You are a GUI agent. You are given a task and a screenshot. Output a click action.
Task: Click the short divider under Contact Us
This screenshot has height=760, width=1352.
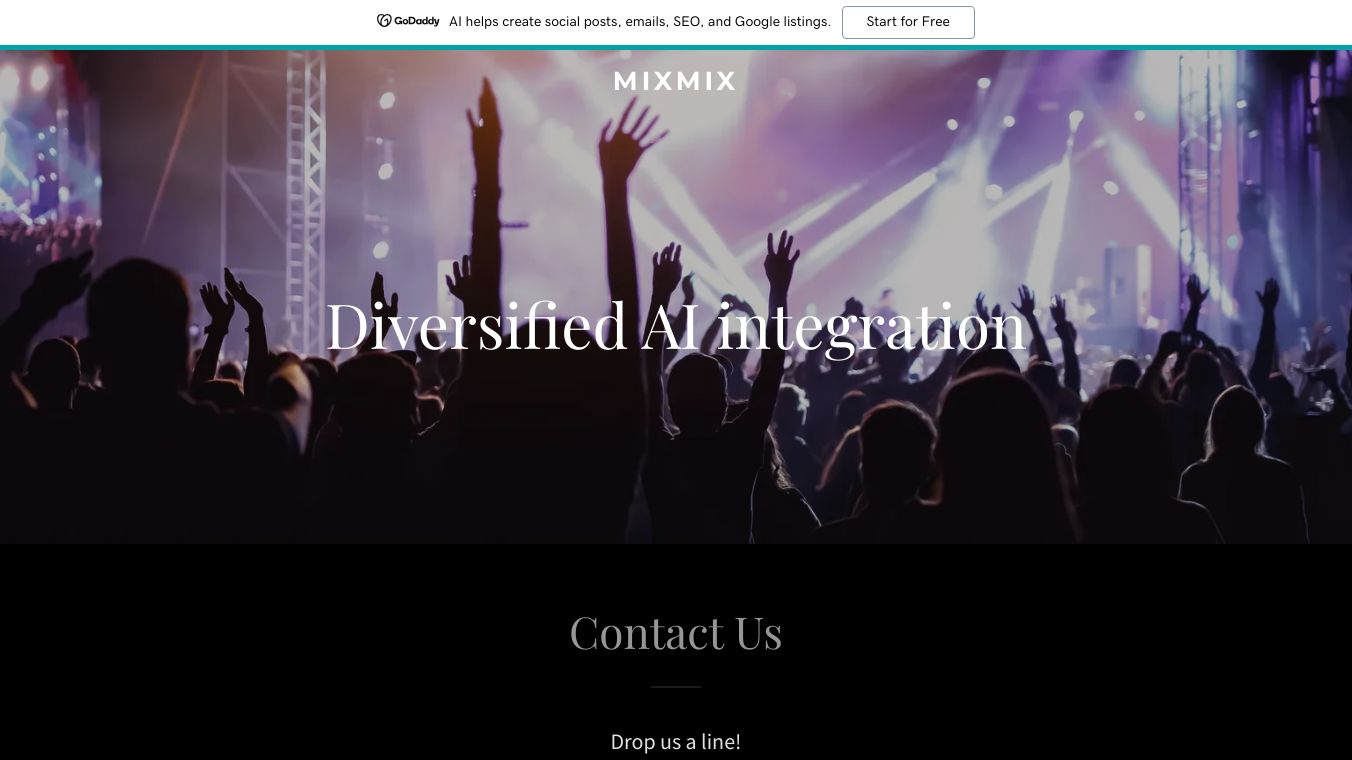676,687
